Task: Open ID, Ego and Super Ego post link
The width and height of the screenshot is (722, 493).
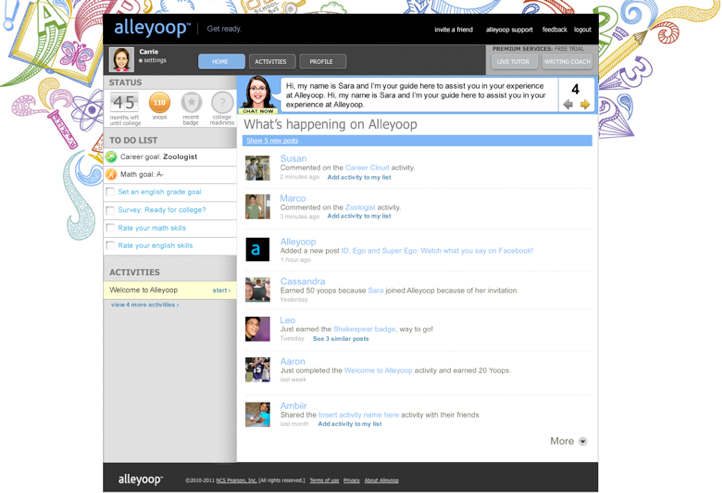Action: pyautogui.click(x=437, y=251)
